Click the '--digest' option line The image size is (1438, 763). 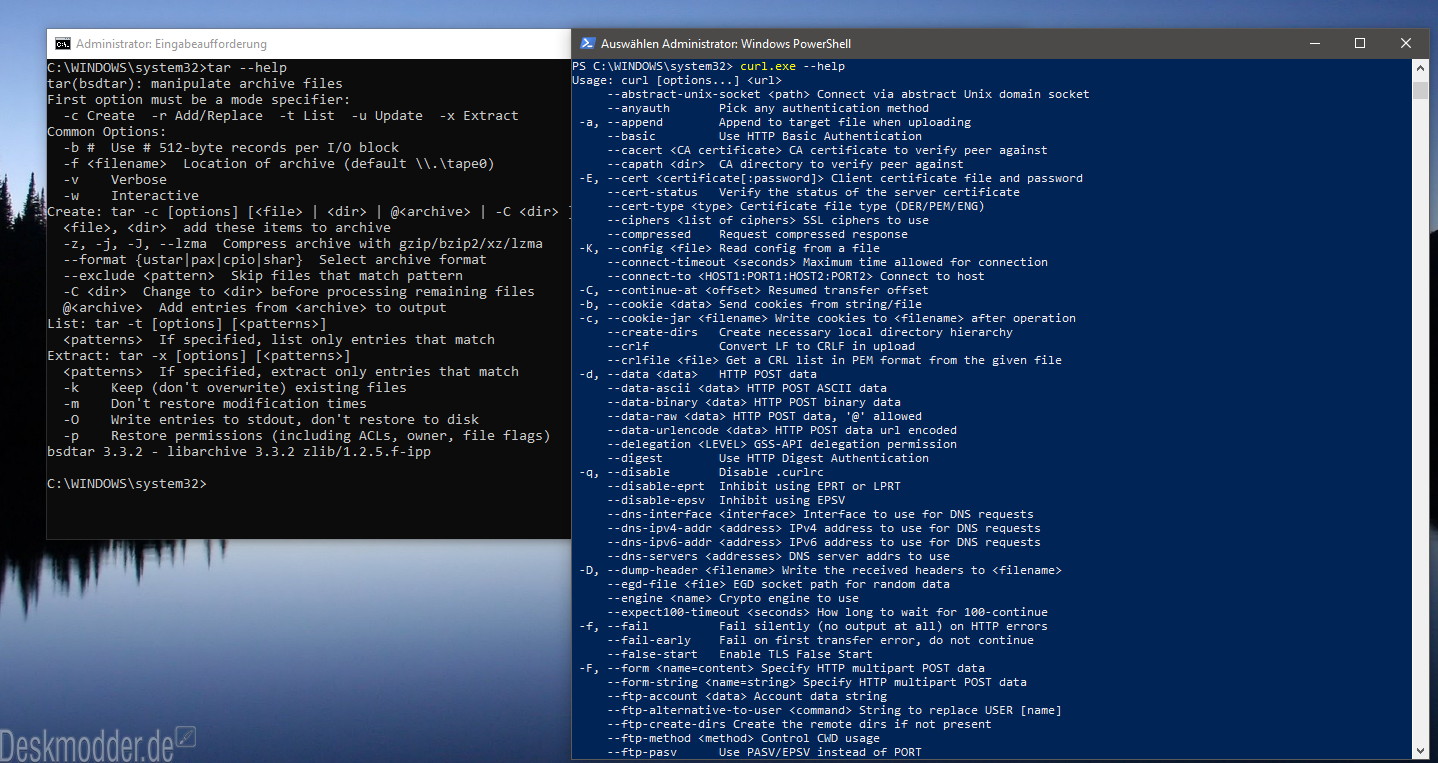(768, 458)
